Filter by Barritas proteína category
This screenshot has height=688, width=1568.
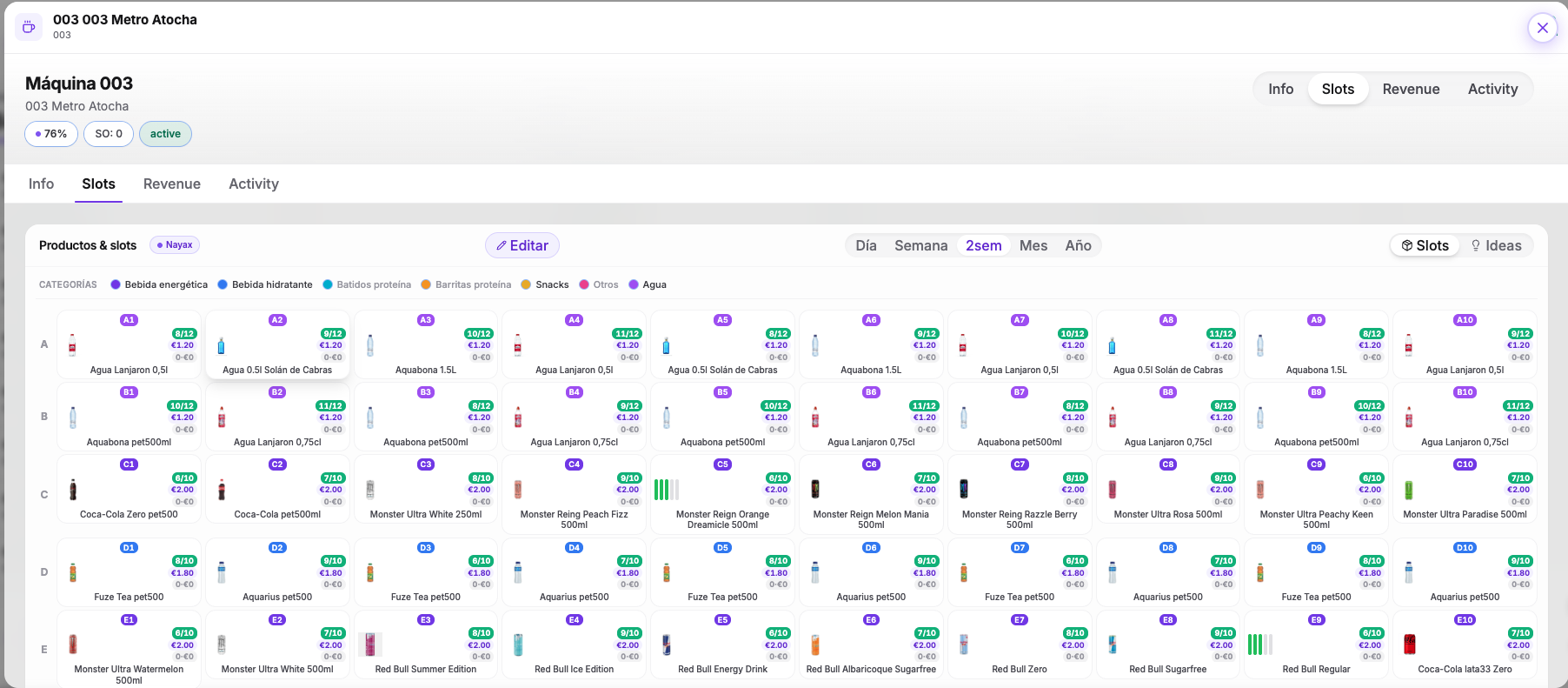[x=466, y=284]
